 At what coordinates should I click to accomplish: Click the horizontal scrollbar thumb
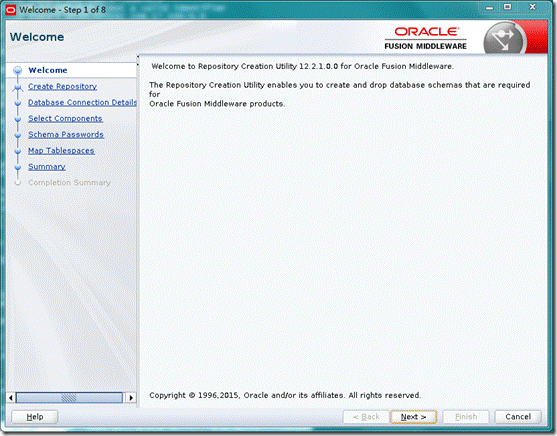pos(69,398)
